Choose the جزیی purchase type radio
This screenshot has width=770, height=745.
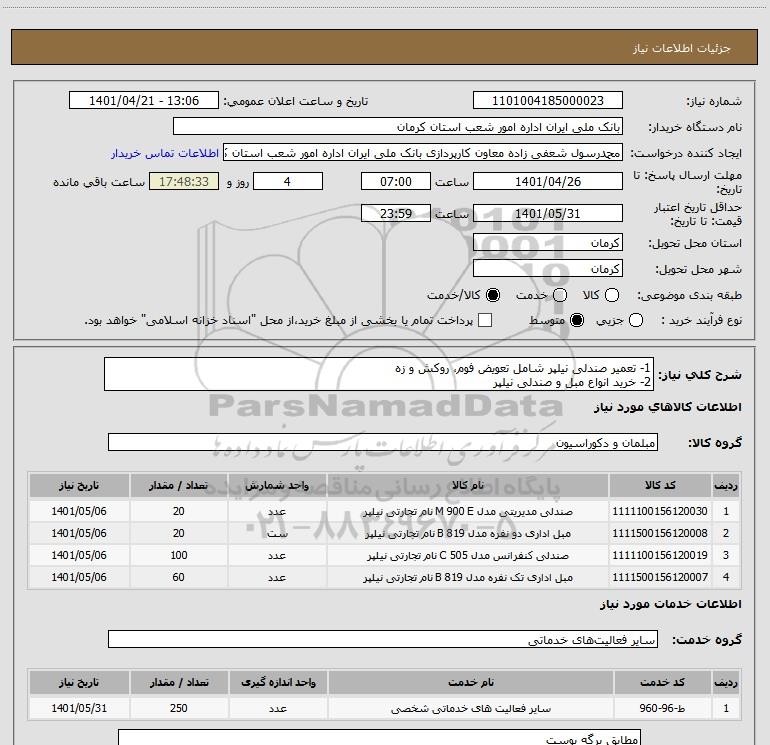(x=635, y=320)
